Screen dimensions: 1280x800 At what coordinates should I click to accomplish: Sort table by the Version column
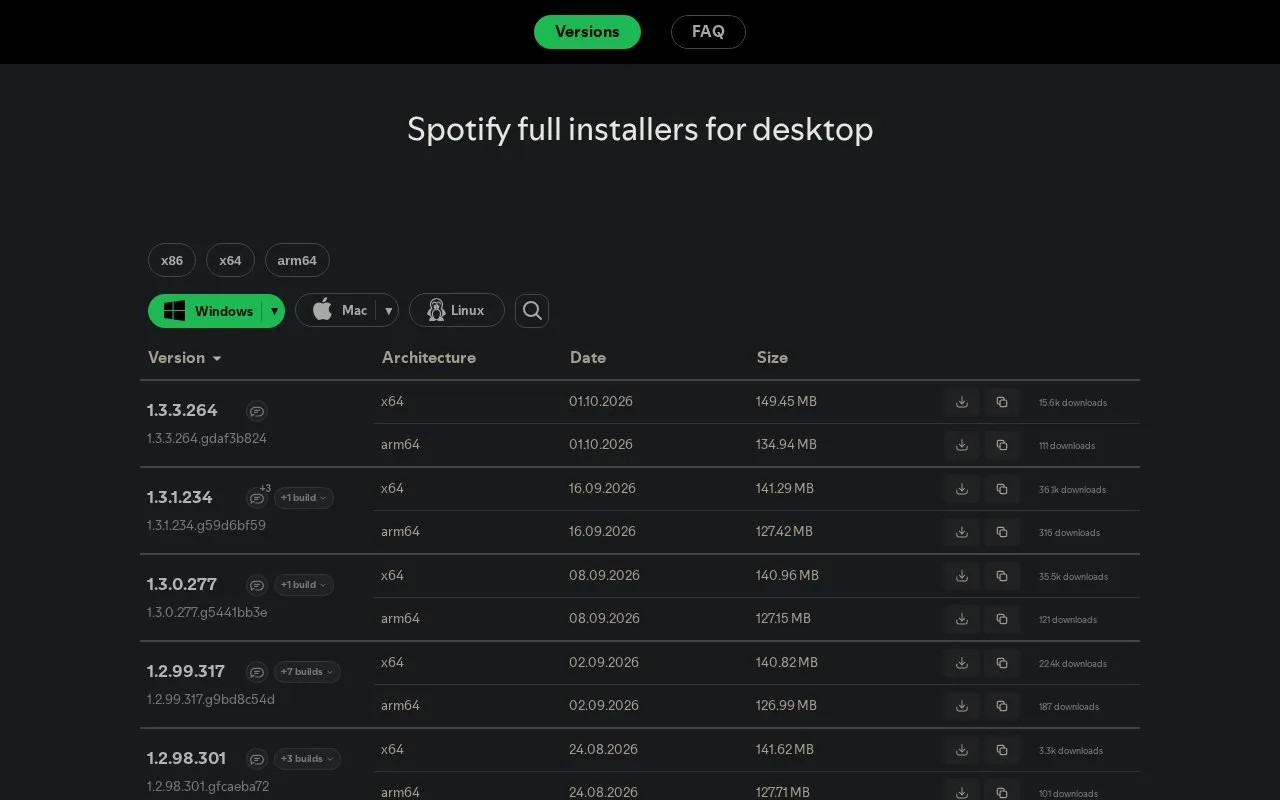[184, 358]
